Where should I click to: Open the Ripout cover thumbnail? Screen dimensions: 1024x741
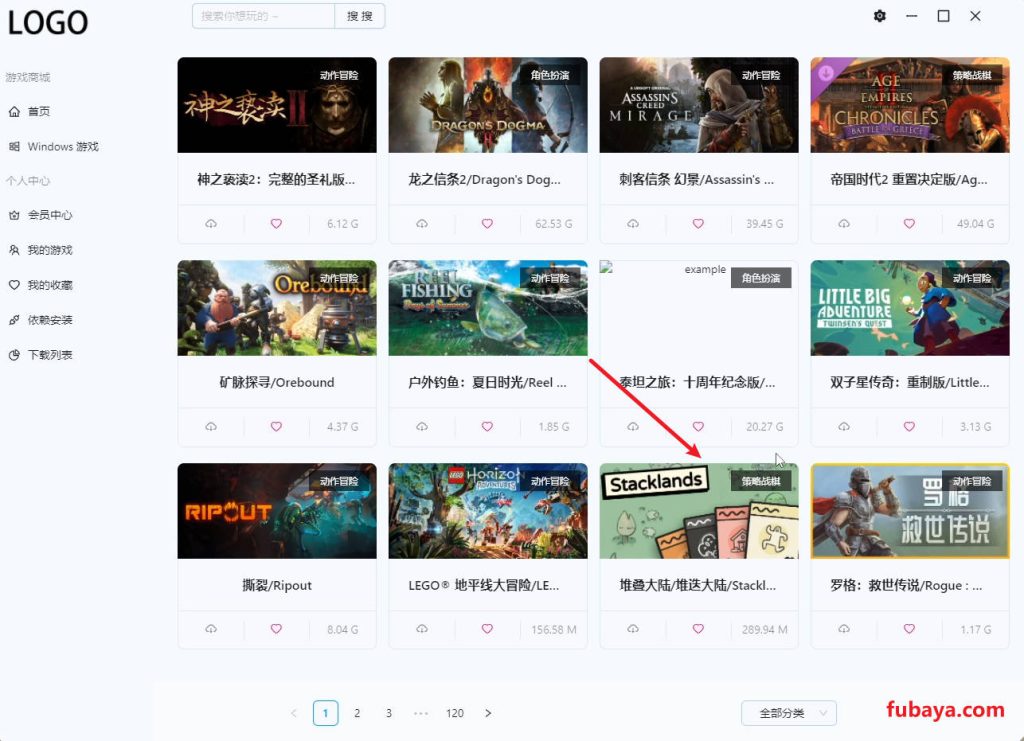tap(277, 511)
